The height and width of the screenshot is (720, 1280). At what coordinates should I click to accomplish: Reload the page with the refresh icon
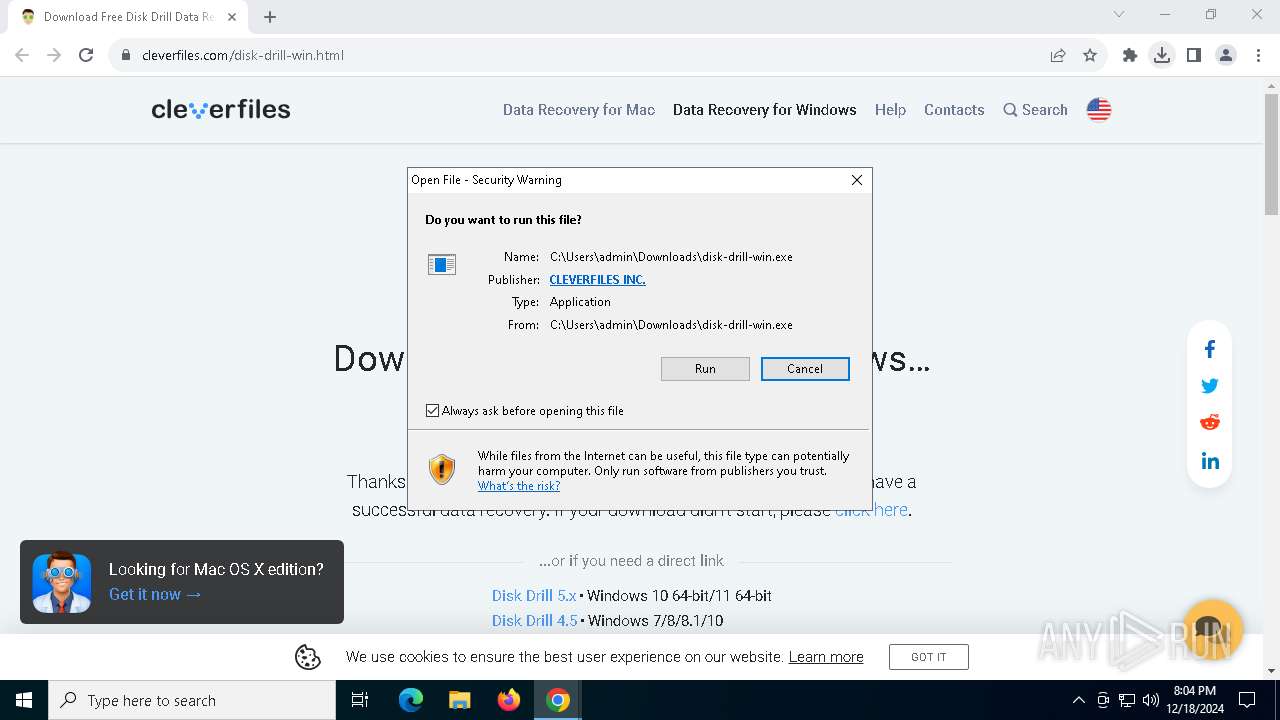(x=86, y=55)
